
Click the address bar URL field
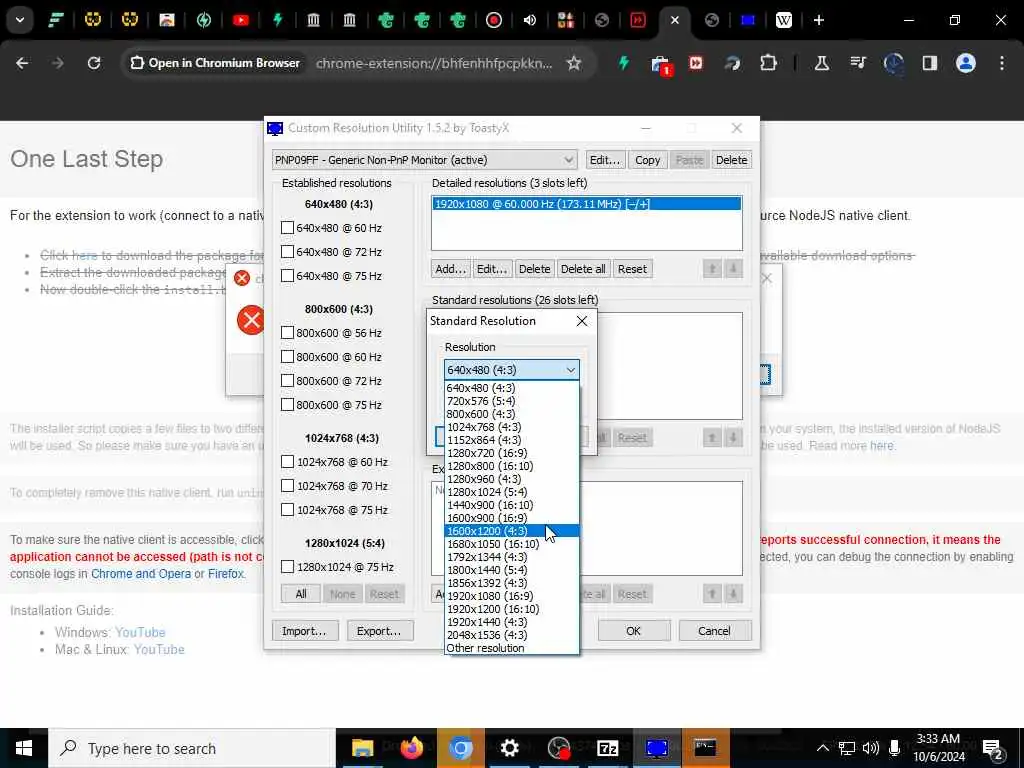coord(434,63)
